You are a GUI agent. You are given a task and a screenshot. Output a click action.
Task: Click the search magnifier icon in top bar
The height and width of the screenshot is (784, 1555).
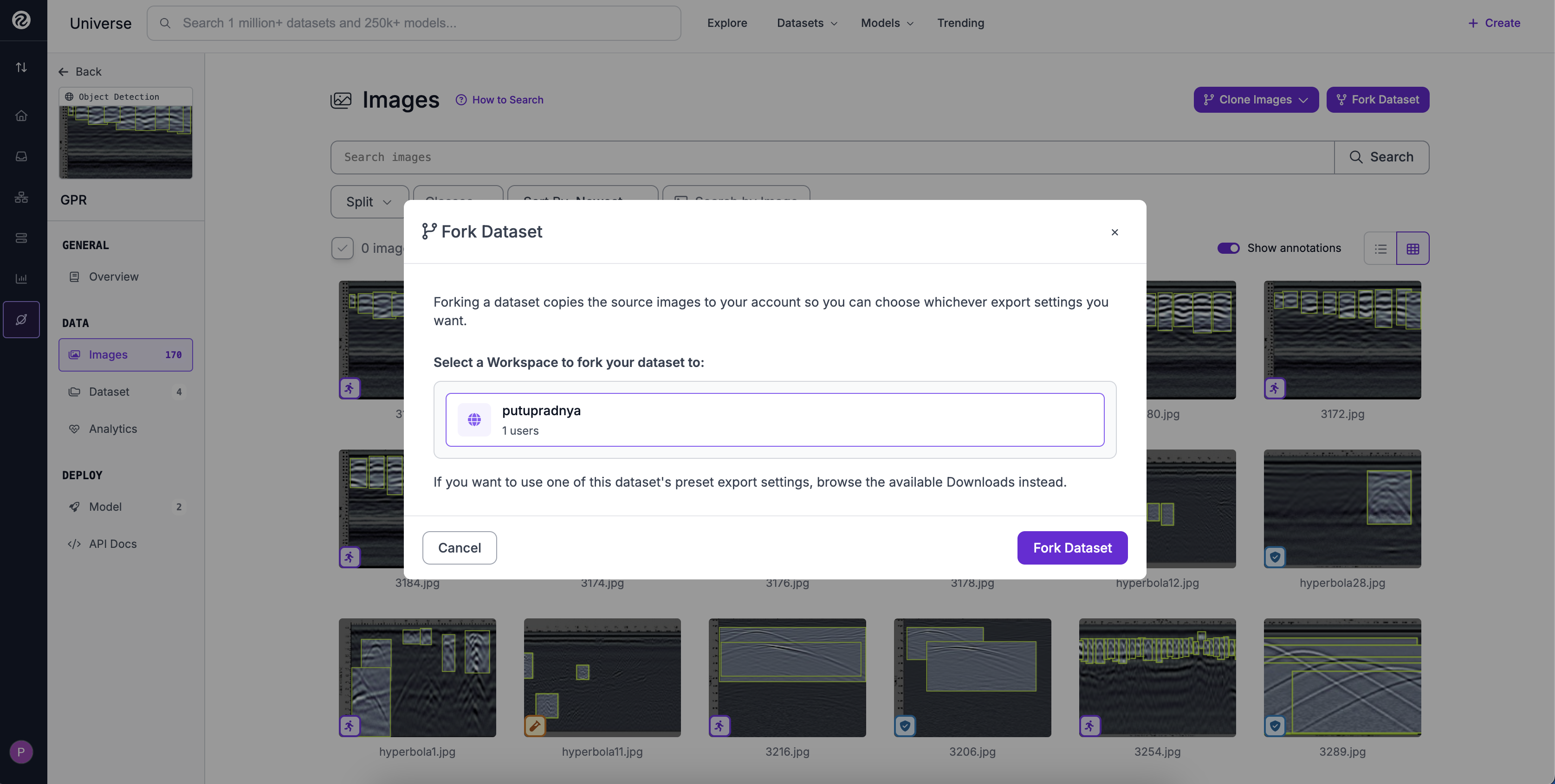[x=165, y=23]
